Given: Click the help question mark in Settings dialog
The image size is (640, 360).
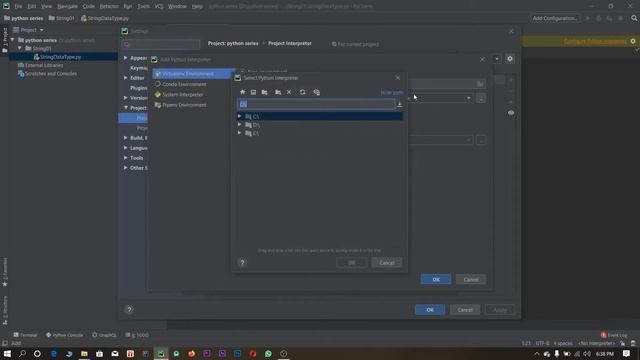Looking at the screenshot, I should (129, 309).
